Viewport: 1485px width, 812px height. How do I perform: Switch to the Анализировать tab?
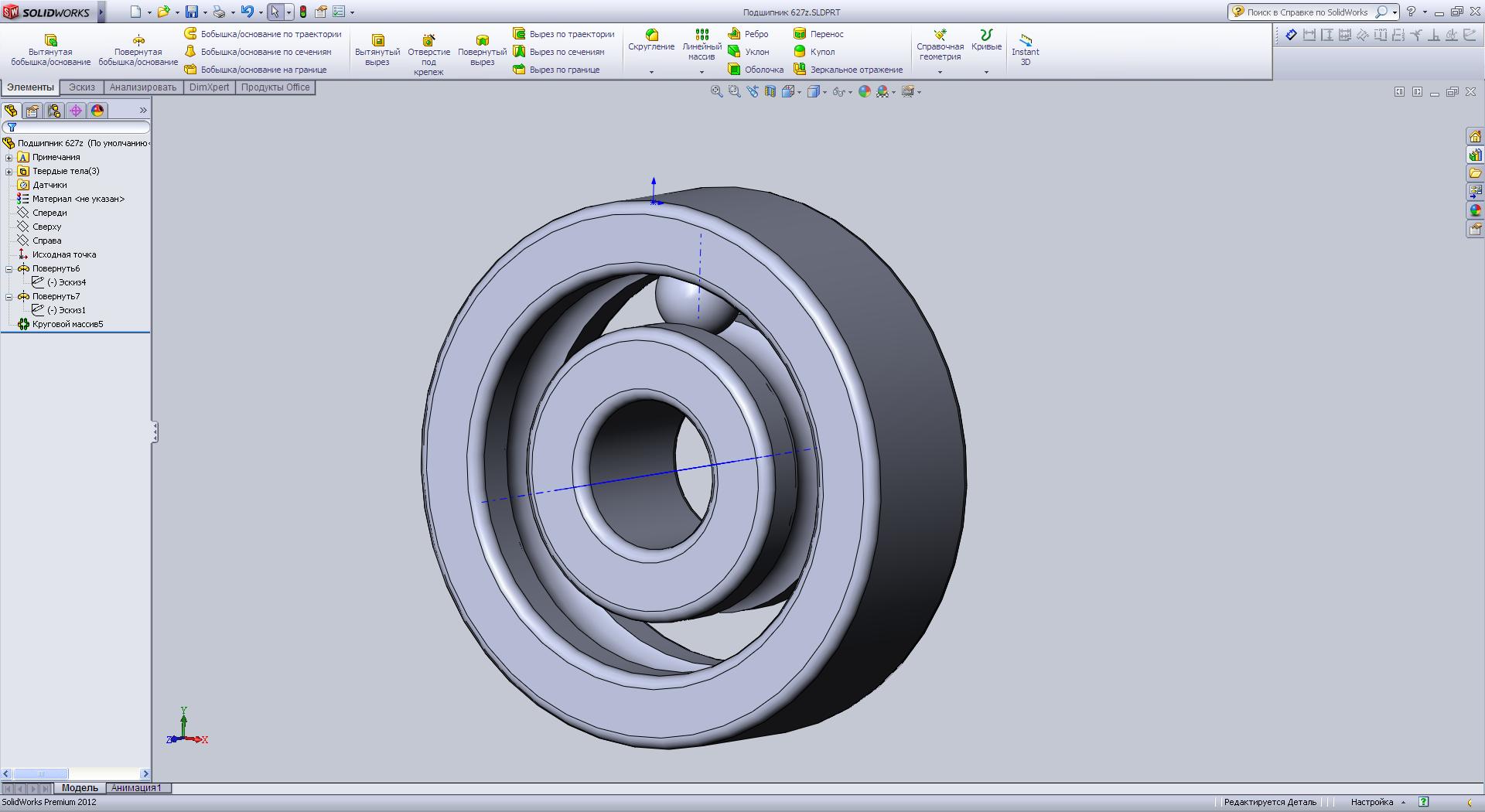pos(143,87)
